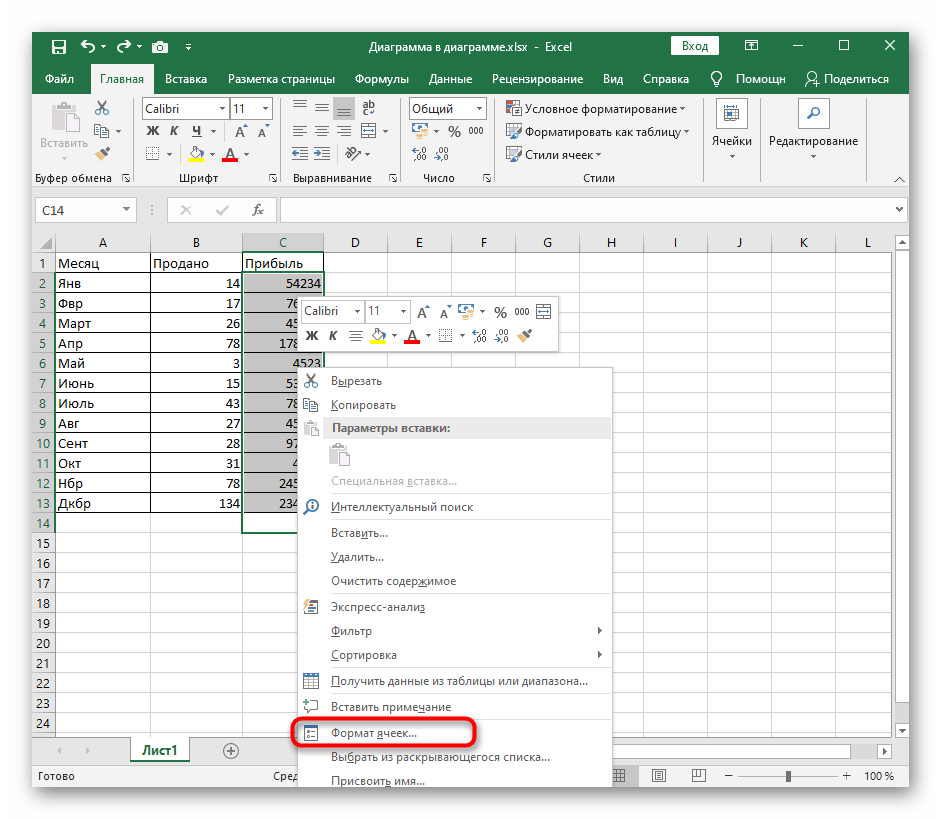Screen dimensions: 941x819
Task: Choose Вырезать in context menu
Action: click(x=455, y=381)
